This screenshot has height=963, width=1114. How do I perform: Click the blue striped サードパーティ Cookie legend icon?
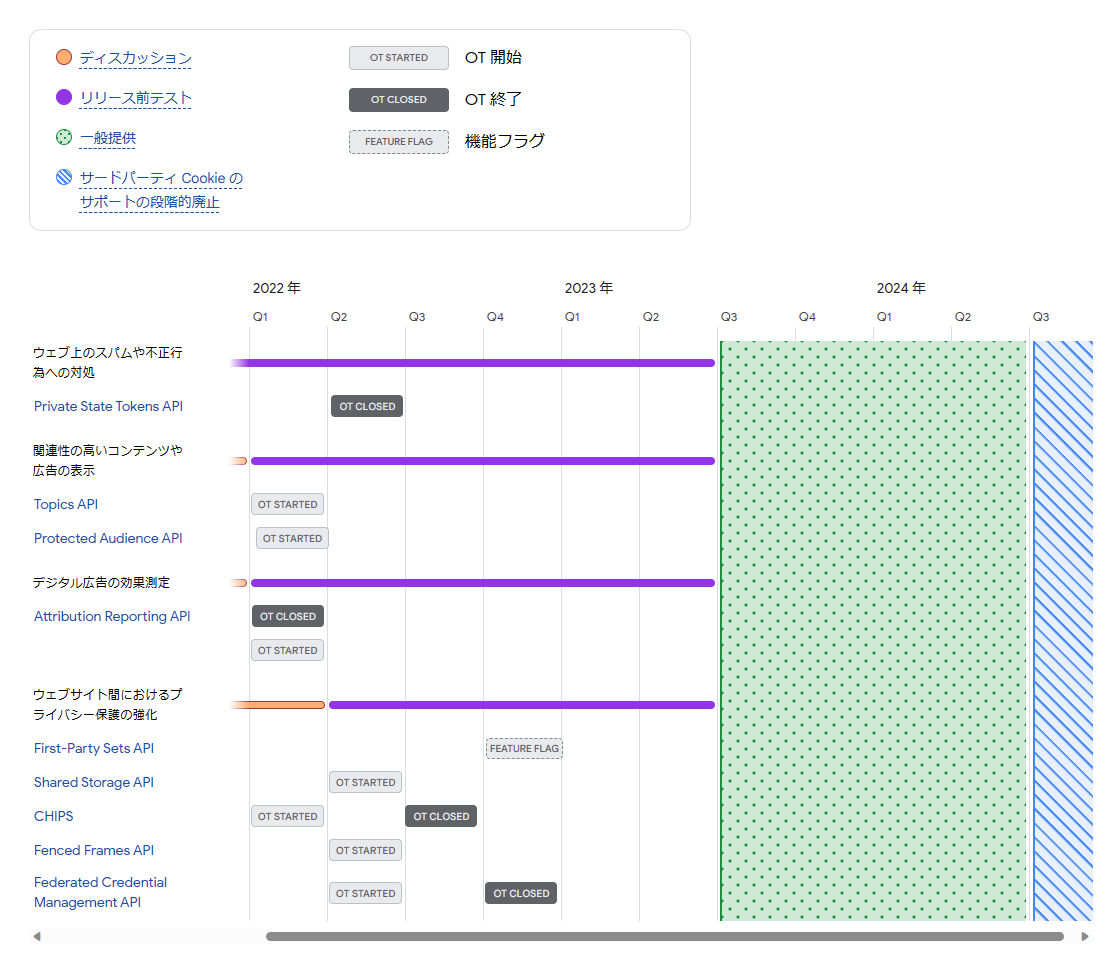tap(64, 177)
